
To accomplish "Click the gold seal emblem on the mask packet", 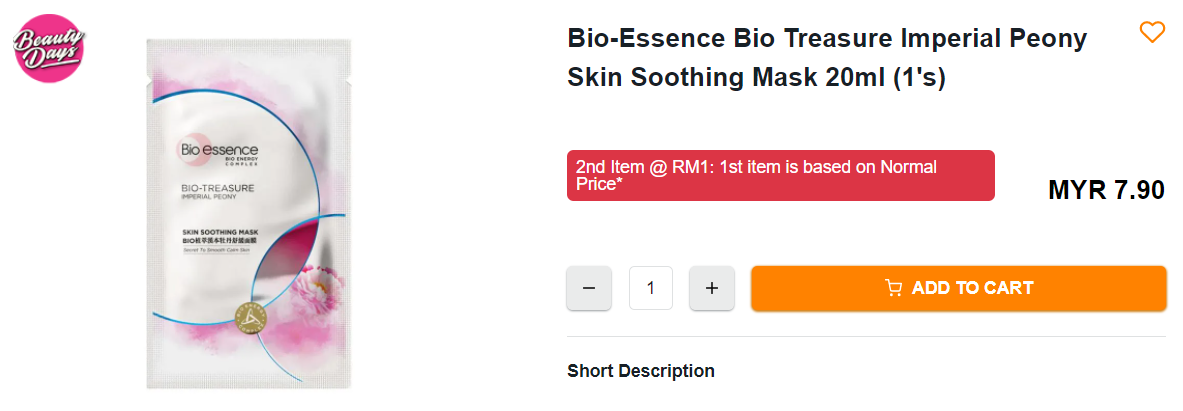I will pyautogui.click(x=248, y=318).
